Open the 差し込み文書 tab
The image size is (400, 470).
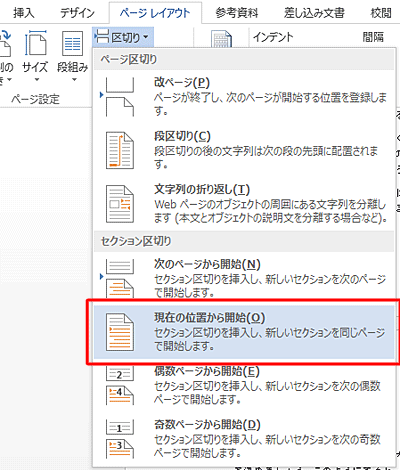point(314,13)
